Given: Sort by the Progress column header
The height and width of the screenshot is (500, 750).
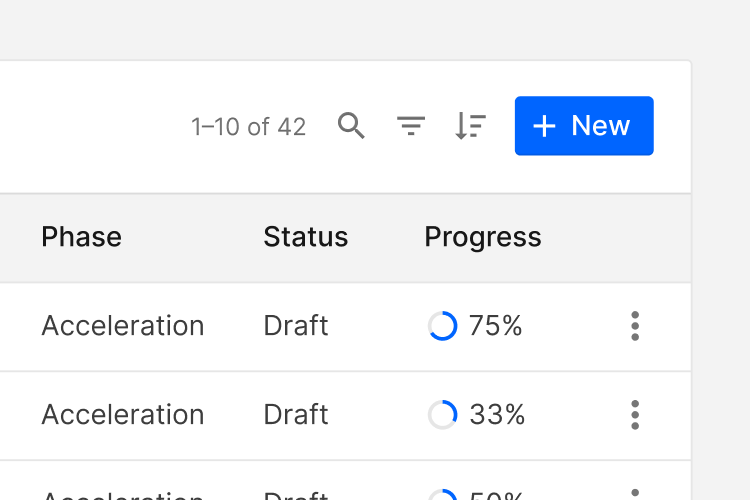Looking at the screenshot, I should pos(482,237).
